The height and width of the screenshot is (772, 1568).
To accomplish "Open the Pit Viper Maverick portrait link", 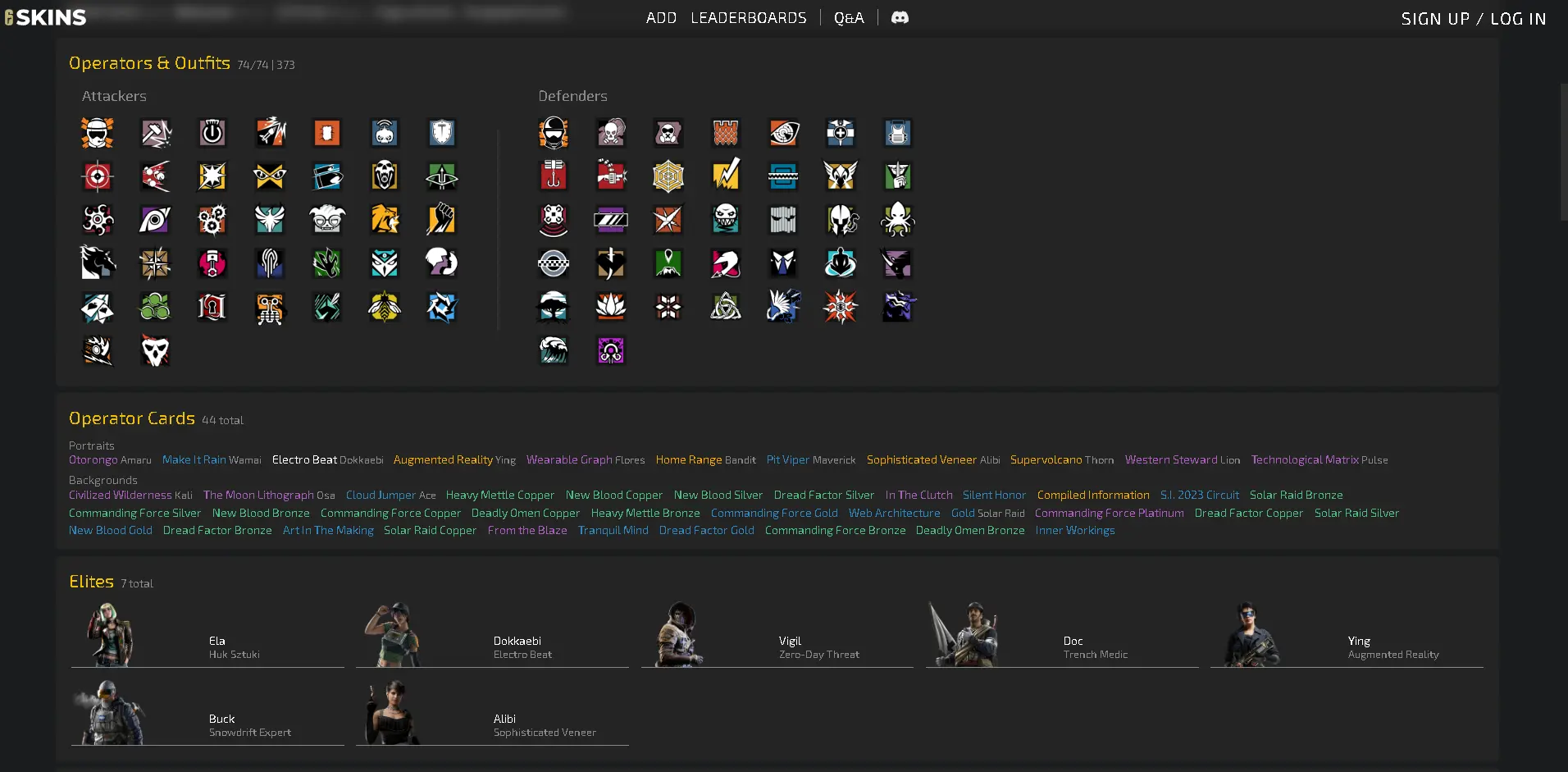I will [810, 460].
